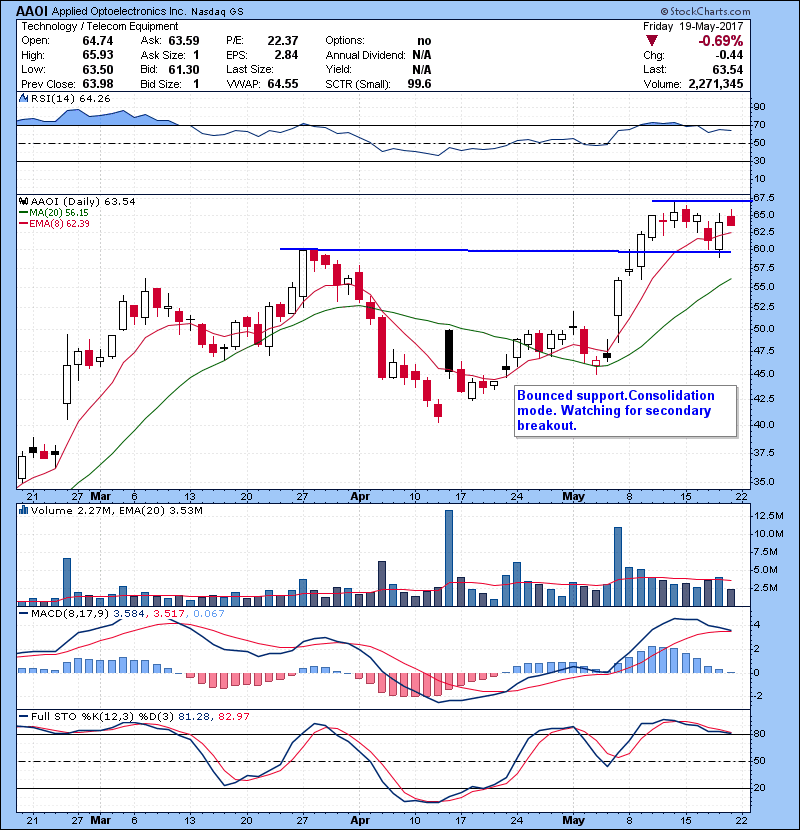Click the VWAP value 64.55
Image resolution: width=800 pixels, height=830 pixels.
coord(283,84)
